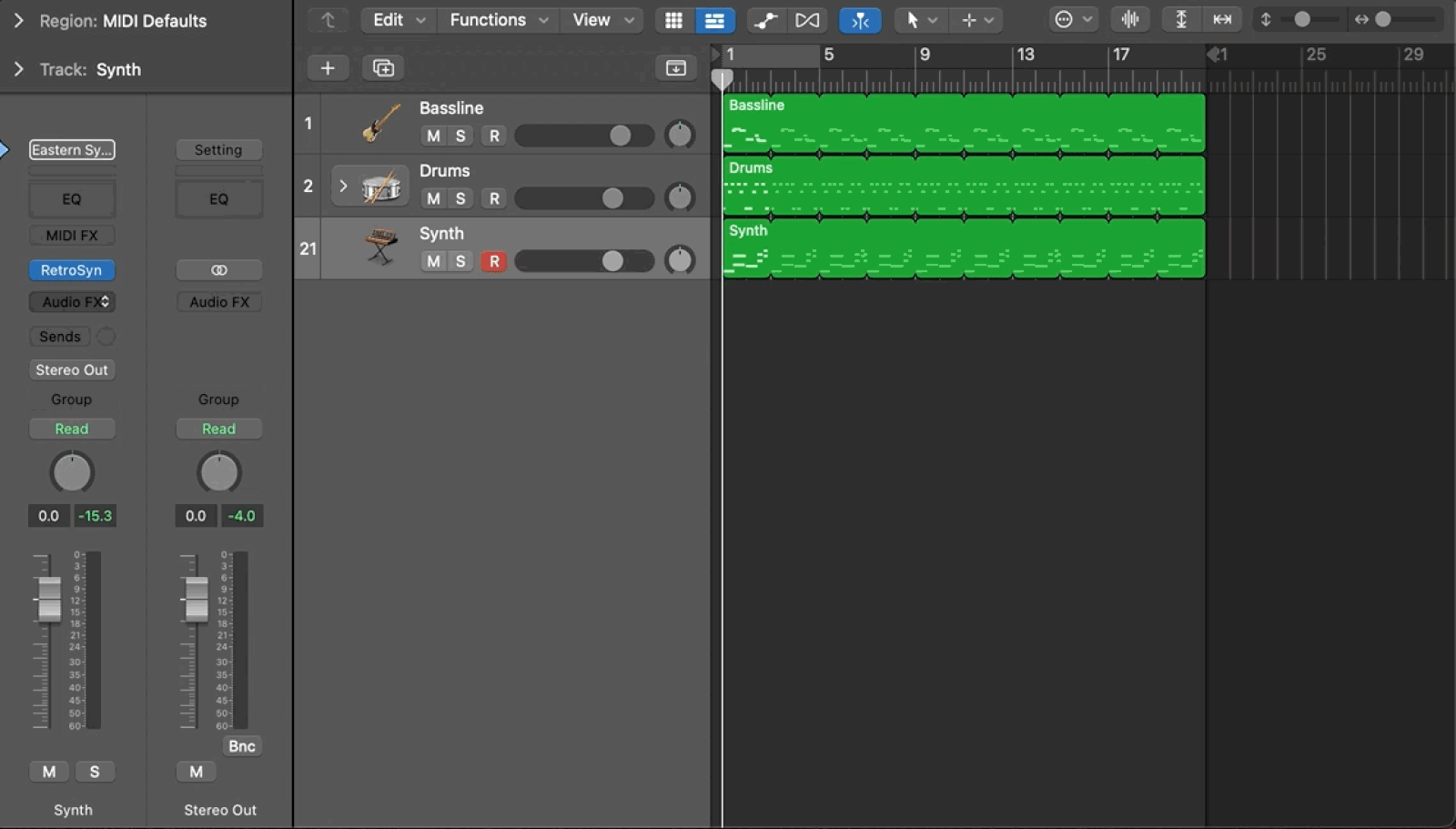Add a new track with plus button
This screenshot has width=1456, height=829.
pos(328,67)
